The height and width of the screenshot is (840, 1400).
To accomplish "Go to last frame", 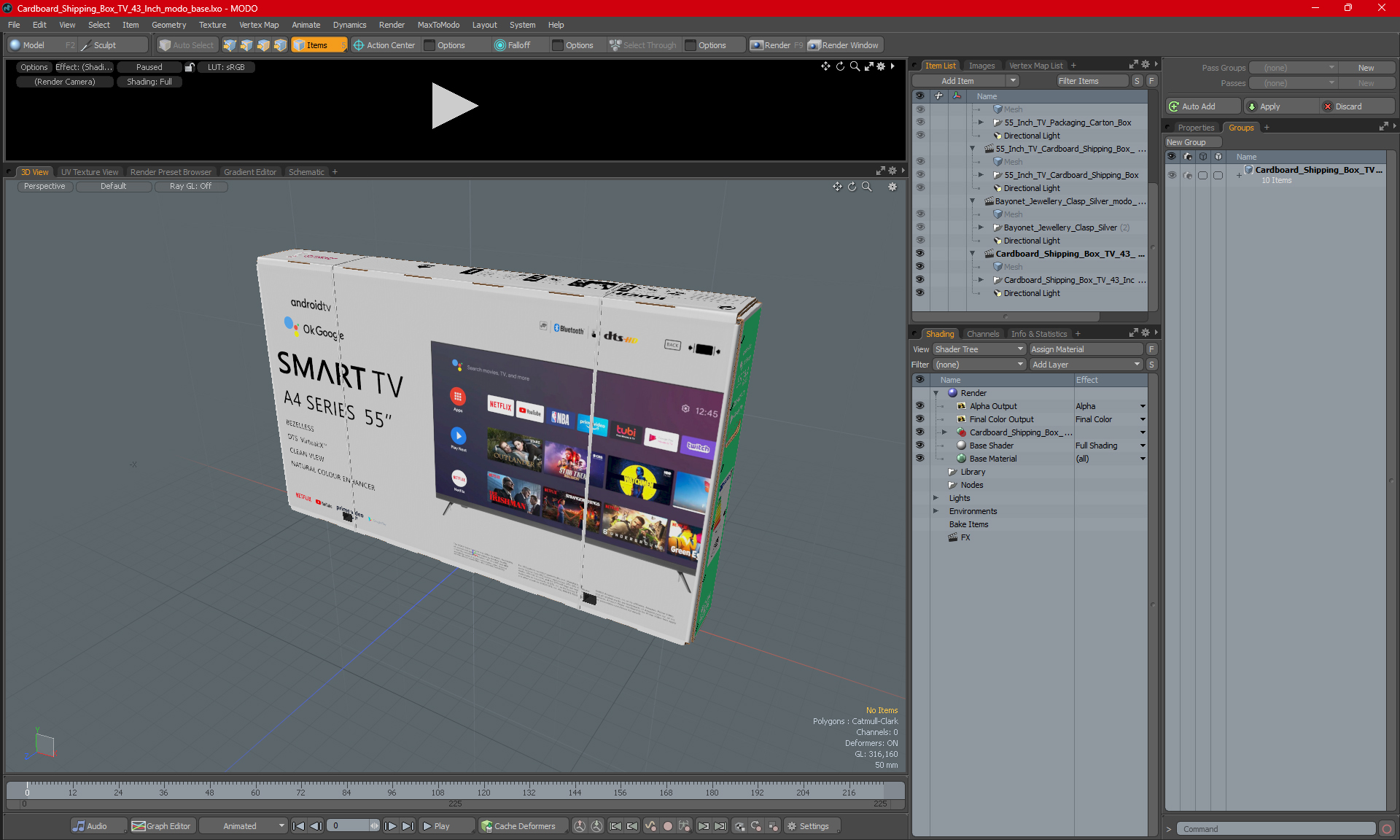I will pos(408,826).
